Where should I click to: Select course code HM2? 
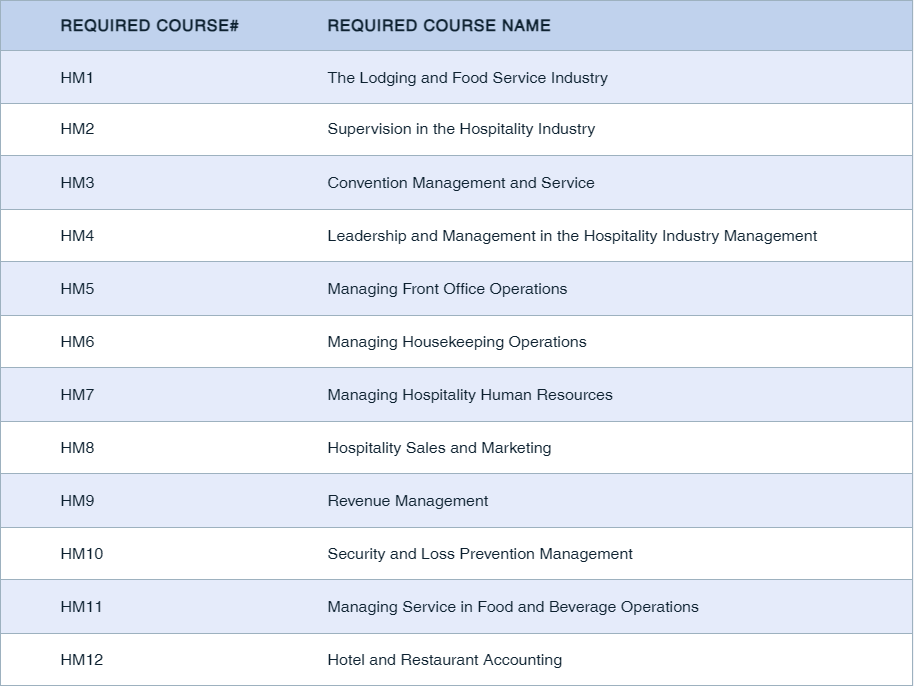pyautogui.click(x=77, y=129)
